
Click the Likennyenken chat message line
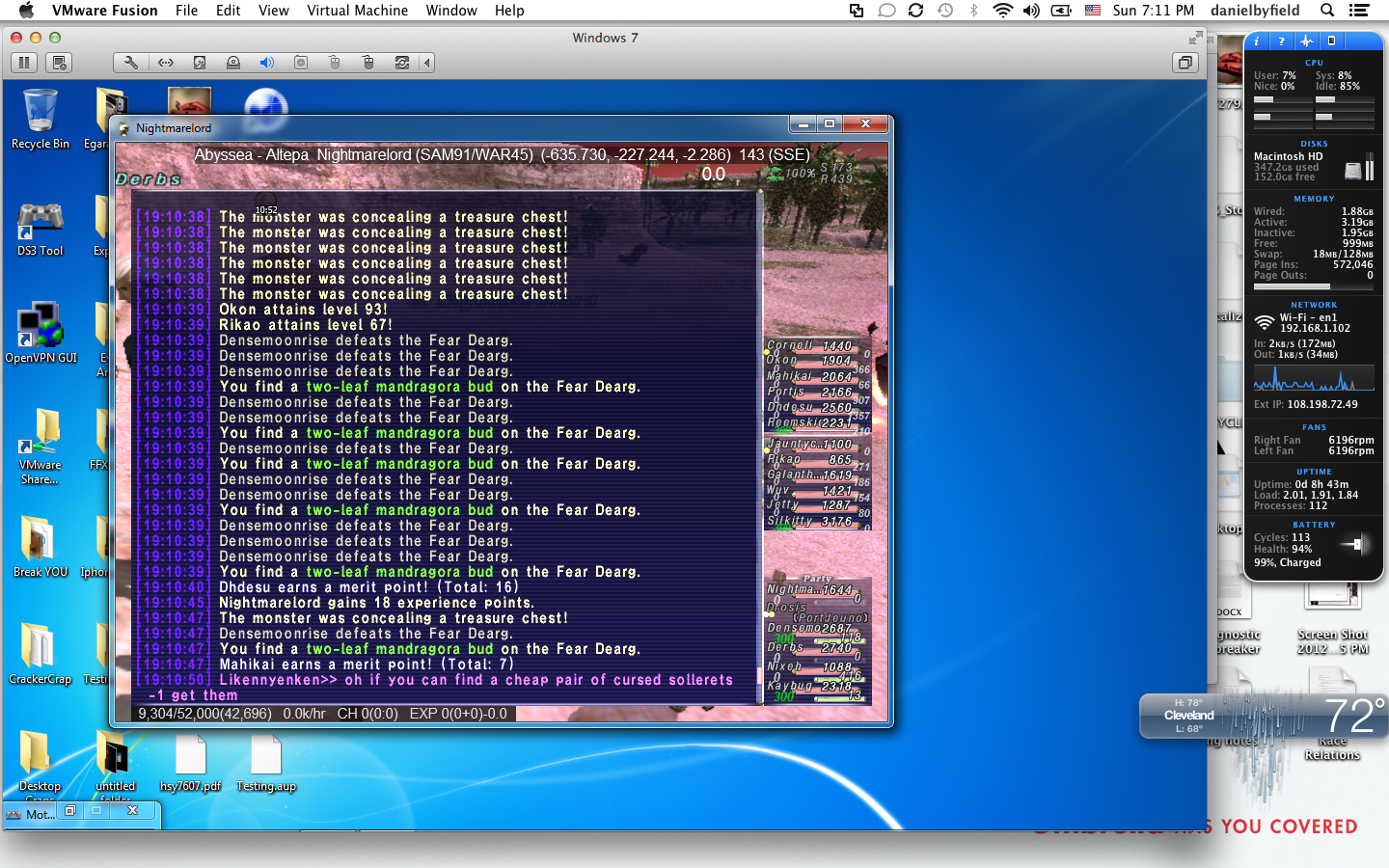(x=435, y=687)
